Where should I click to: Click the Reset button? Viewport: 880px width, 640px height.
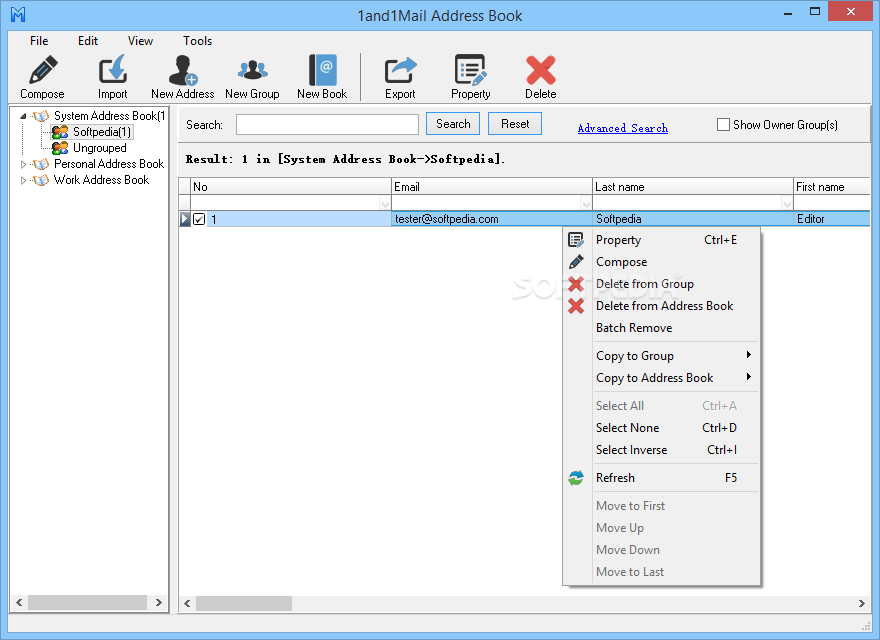[515, 124]
